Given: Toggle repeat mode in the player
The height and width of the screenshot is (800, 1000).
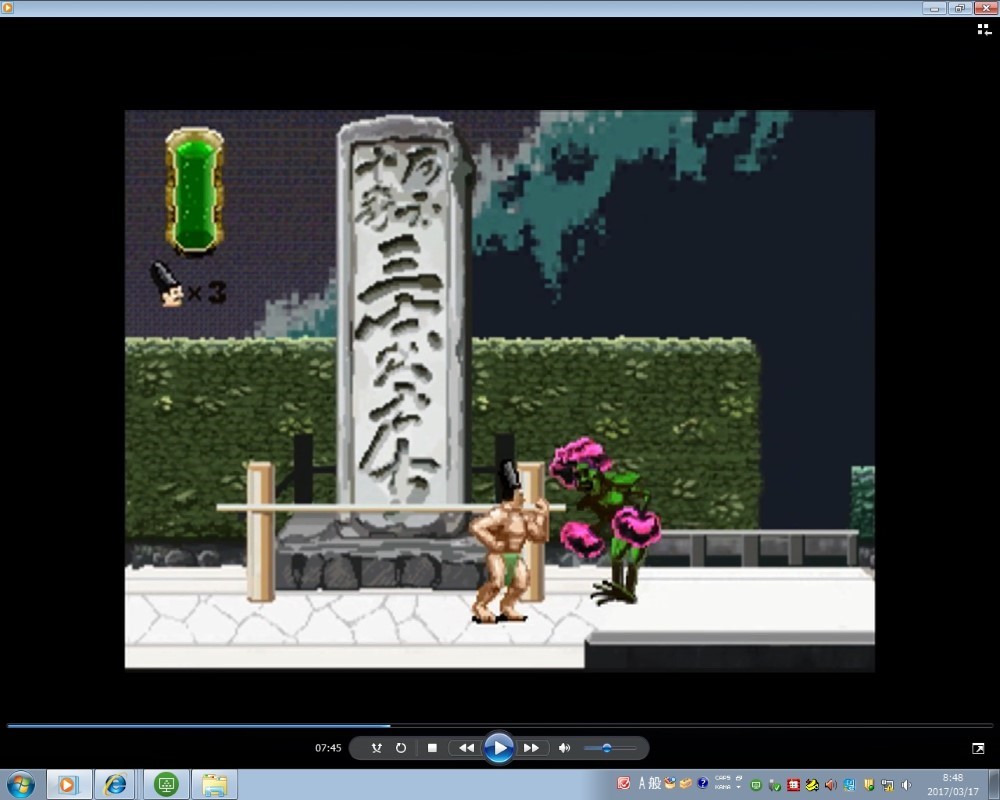Looking at the screenshot, I should (x=401, y=748).
